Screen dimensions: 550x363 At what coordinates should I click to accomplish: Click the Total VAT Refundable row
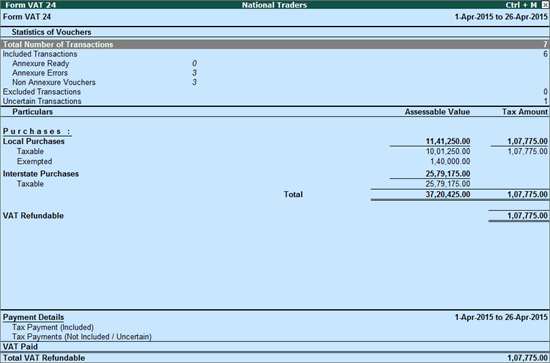[x=275, y=358]
